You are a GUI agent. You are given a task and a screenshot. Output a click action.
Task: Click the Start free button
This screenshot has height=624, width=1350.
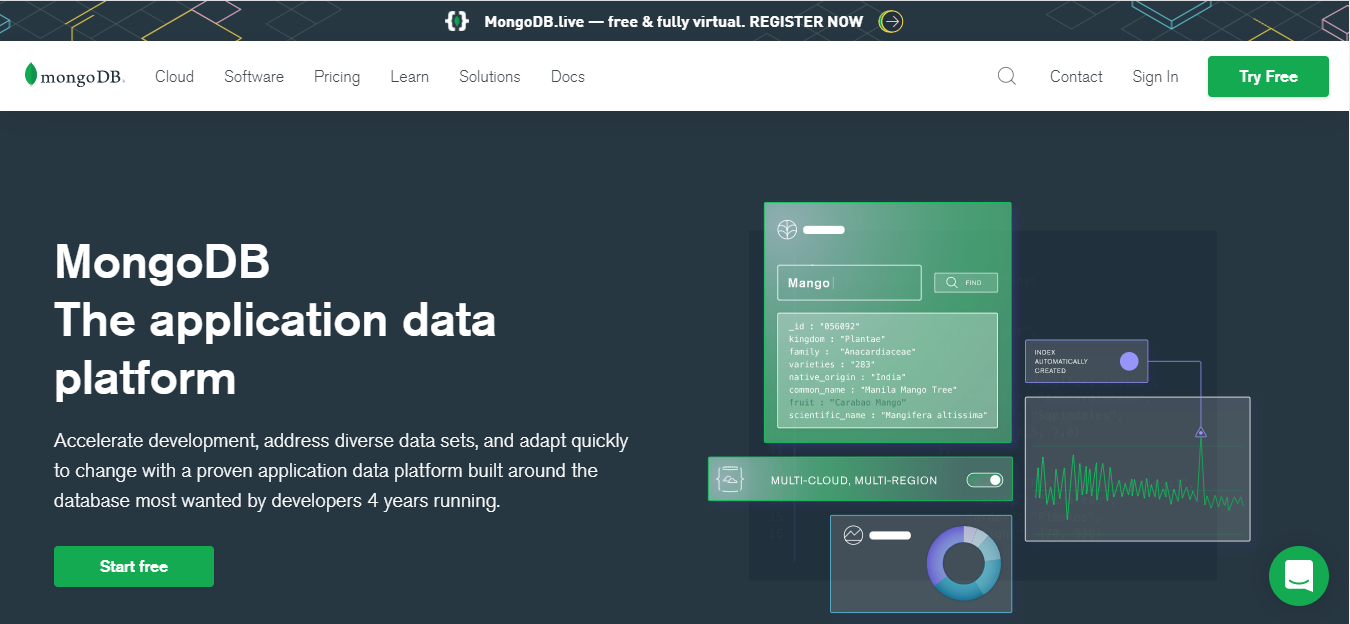(134, 566)
